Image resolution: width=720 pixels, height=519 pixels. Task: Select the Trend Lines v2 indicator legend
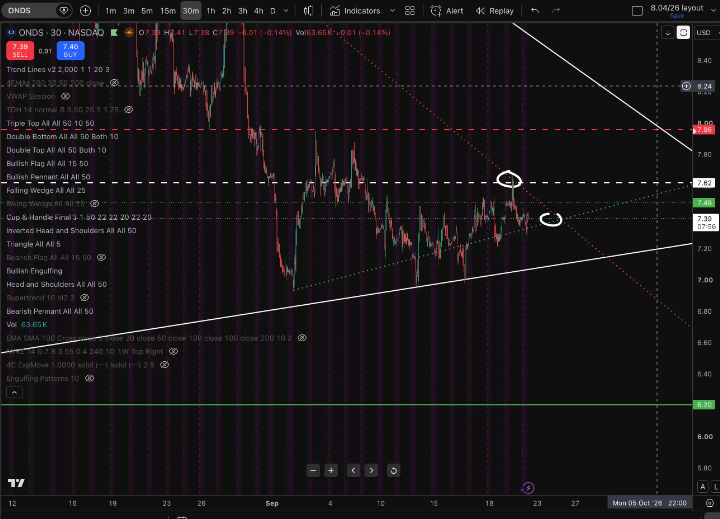(58, 70)
